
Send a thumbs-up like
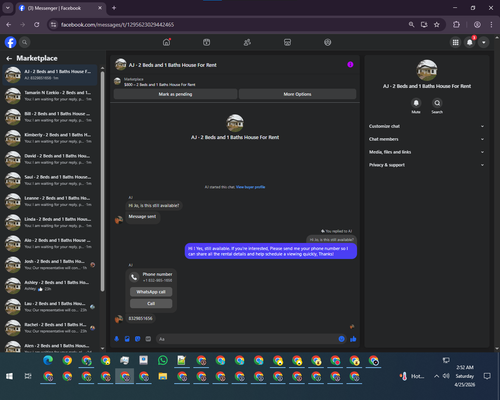pos(353,339)
